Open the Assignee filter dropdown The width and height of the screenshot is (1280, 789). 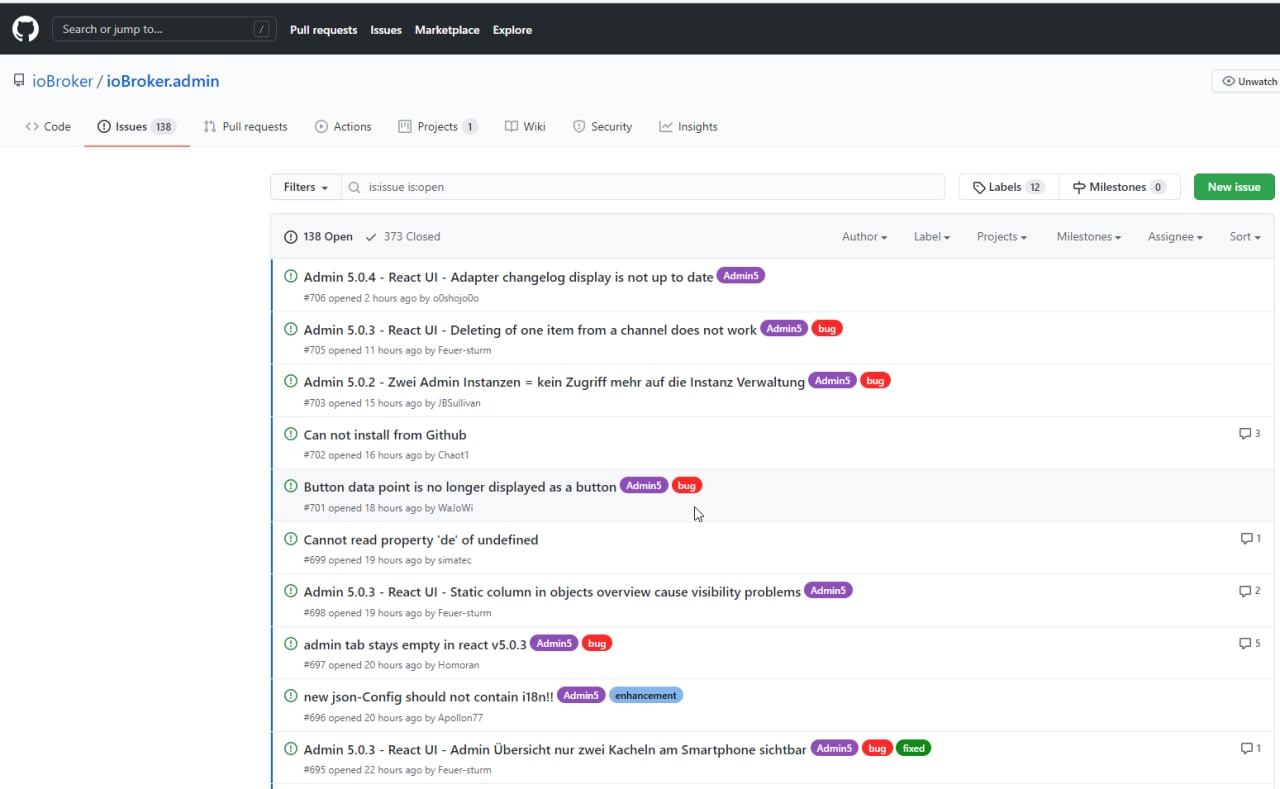click(1175, 237)
